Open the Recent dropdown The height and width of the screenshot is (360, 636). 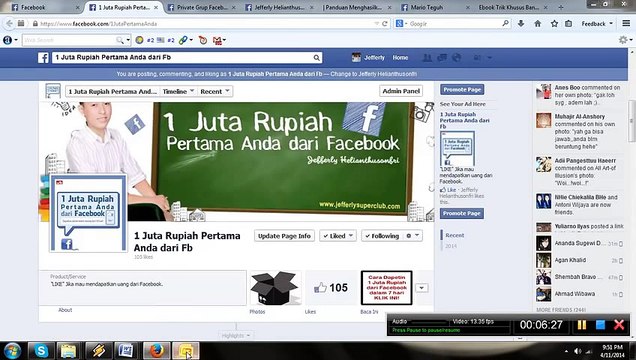[x=215, y=91]
